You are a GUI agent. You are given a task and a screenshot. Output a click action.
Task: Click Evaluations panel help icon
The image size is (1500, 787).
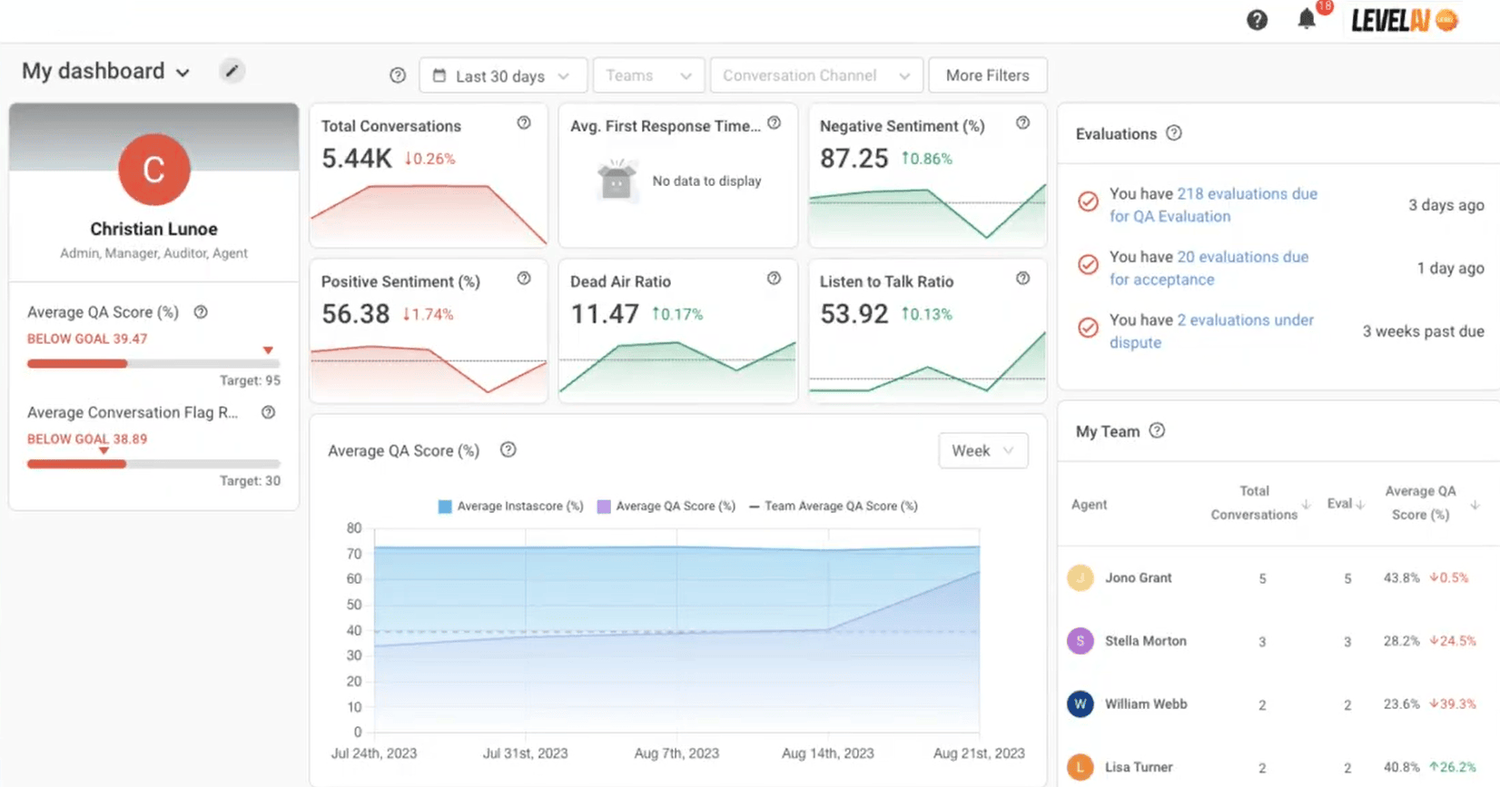1174,133
